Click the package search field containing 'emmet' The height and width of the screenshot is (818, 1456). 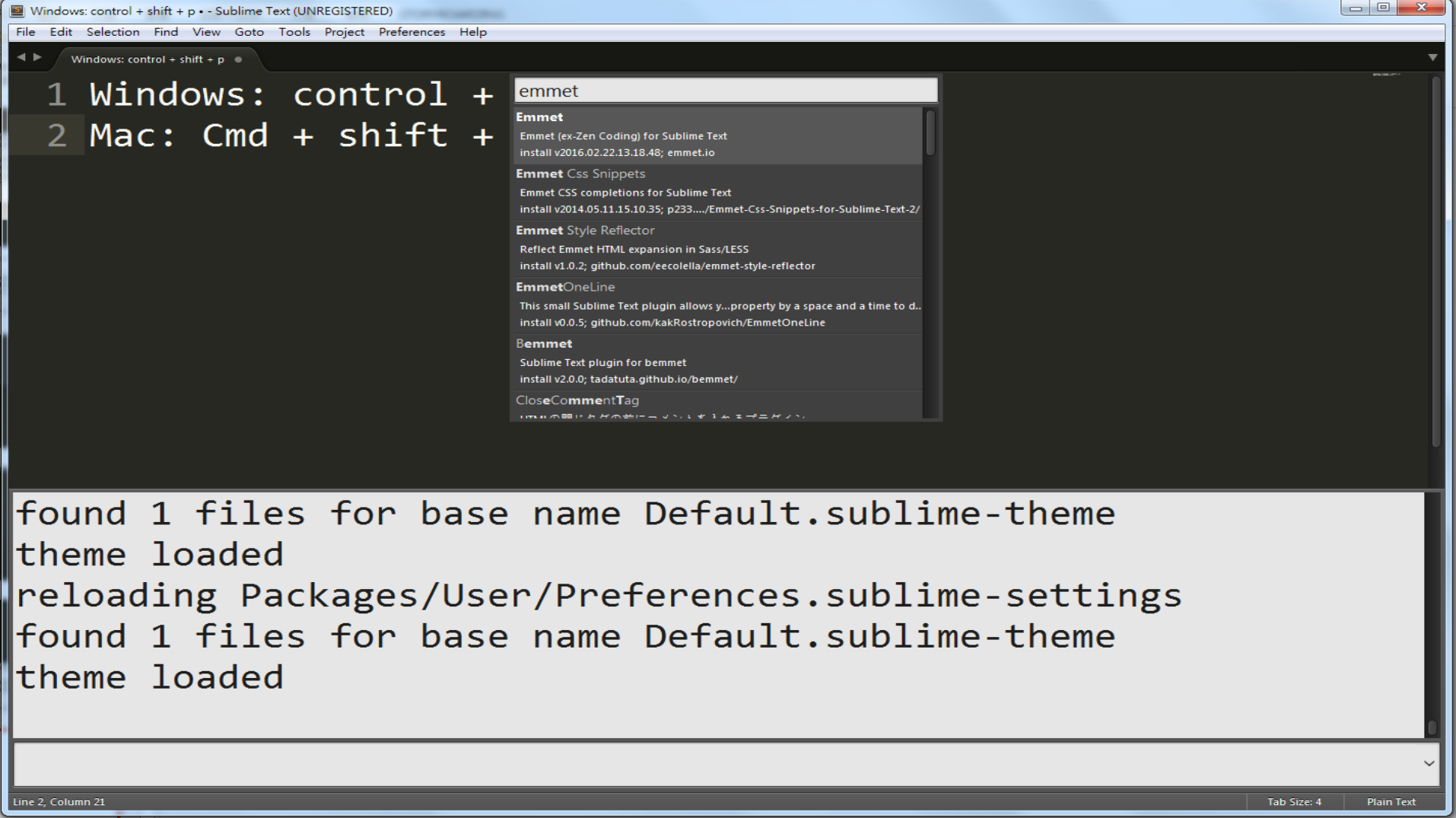726,91
